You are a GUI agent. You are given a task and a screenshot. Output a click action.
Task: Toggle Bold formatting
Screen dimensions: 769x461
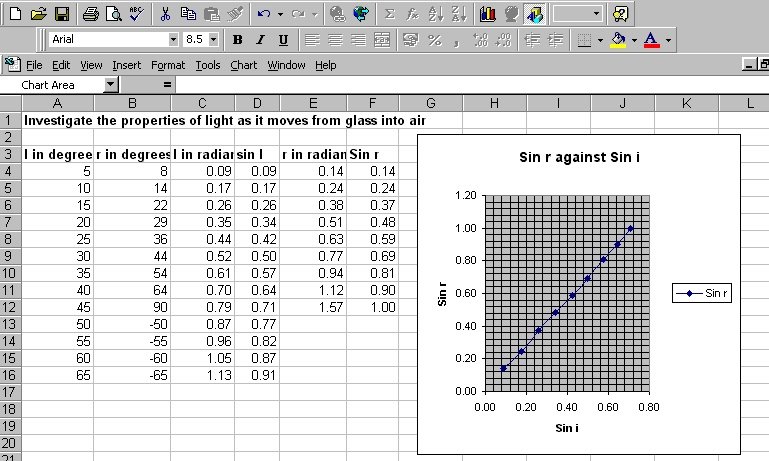[238, 40]
